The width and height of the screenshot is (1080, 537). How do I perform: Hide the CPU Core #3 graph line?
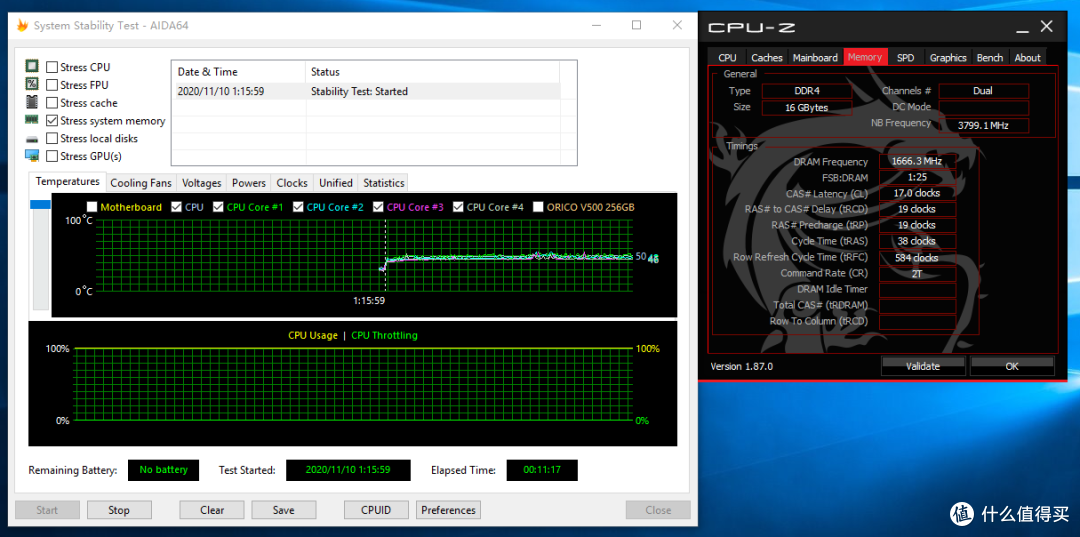click(x=378, y=207)
